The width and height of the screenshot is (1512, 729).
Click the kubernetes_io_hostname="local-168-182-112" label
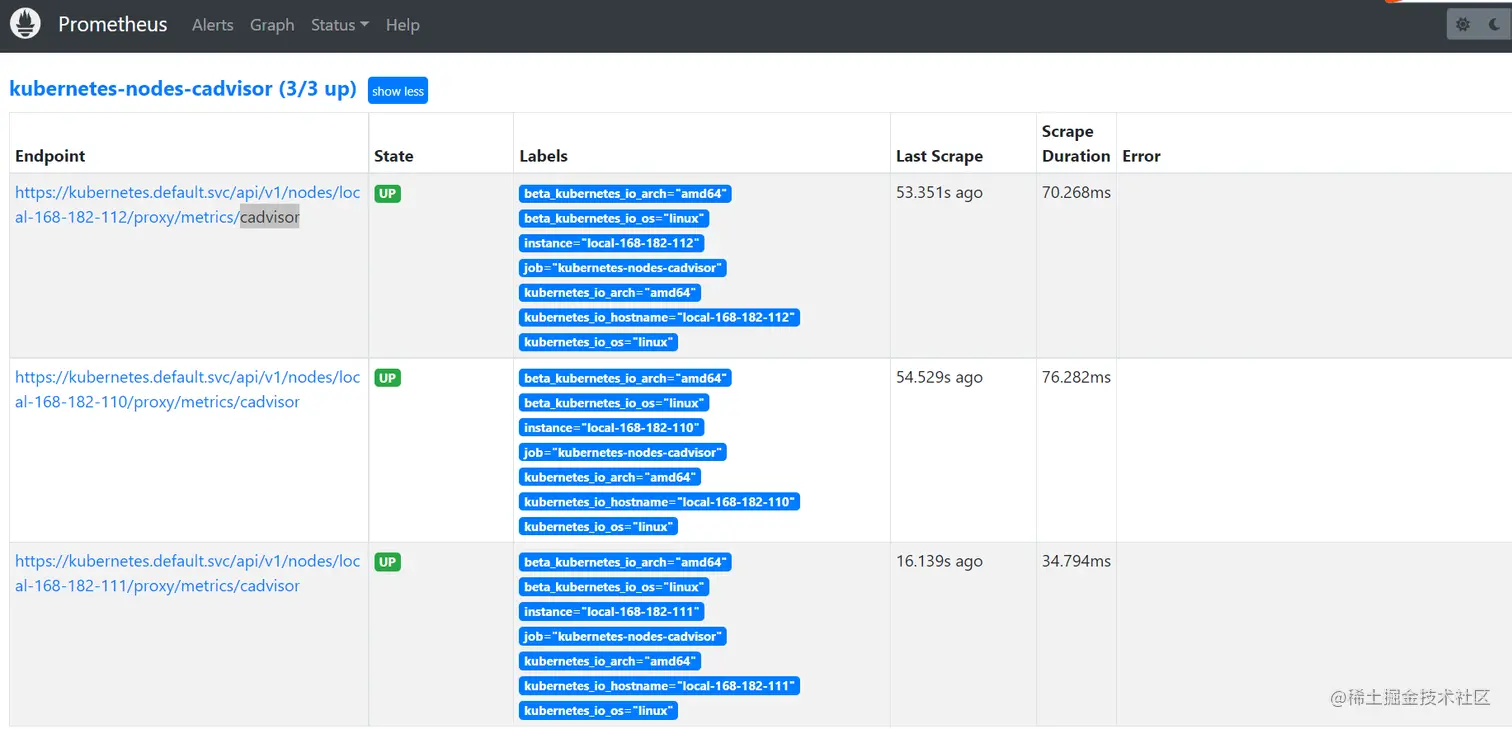point(659,317)
